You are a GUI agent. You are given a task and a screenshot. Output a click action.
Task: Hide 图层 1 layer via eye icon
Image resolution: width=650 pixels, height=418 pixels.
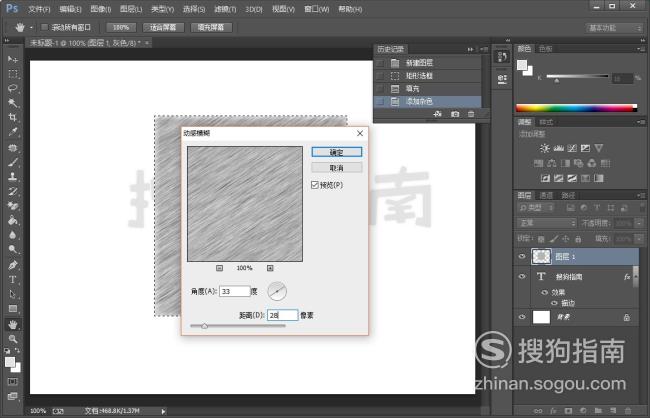click(522, 257)
